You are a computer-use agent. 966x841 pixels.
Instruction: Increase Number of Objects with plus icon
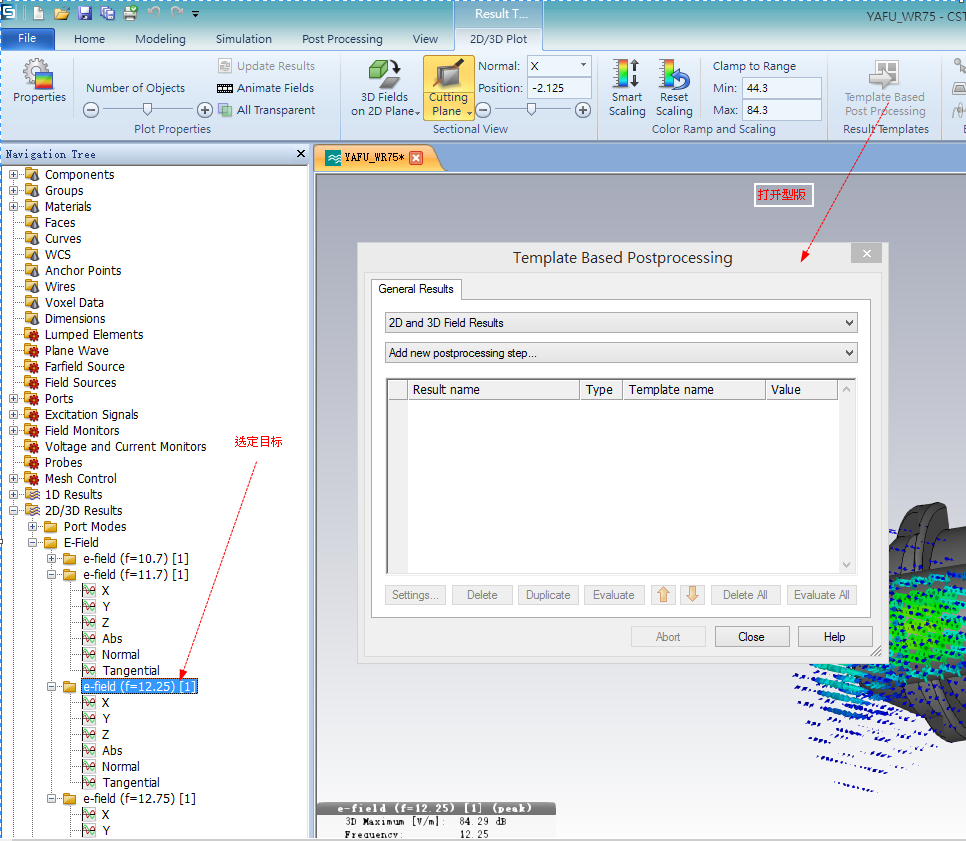tap(205, 110)
